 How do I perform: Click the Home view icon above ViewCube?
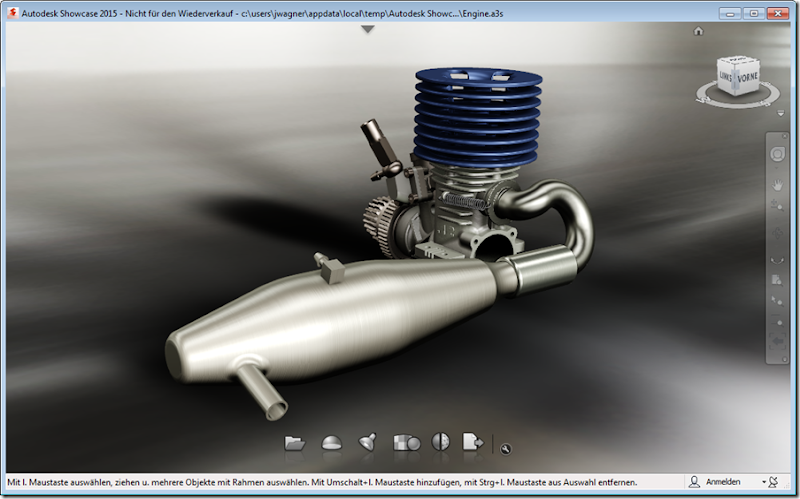pos(698,31)
